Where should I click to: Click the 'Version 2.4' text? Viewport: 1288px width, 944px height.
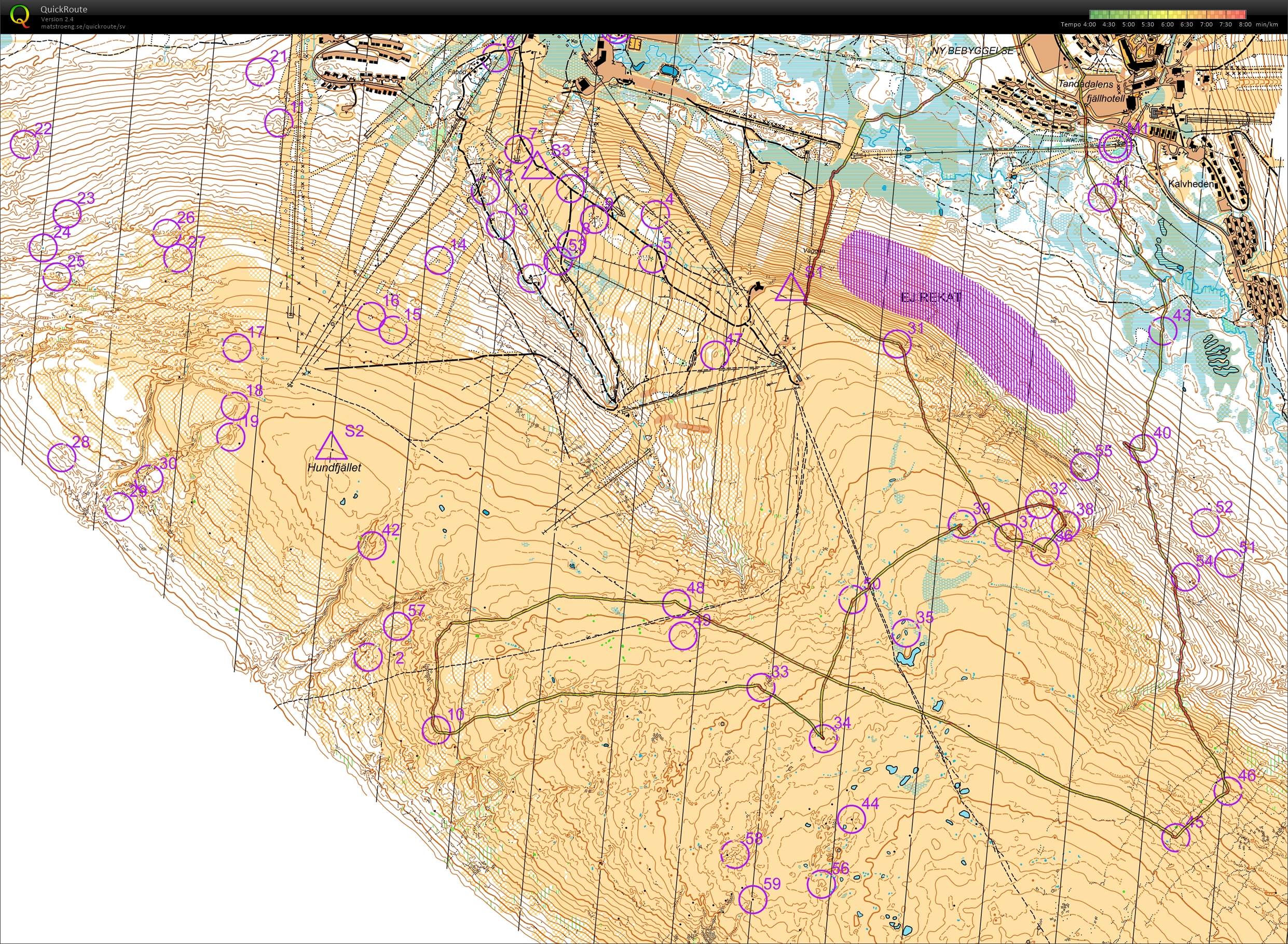point(57,19)
